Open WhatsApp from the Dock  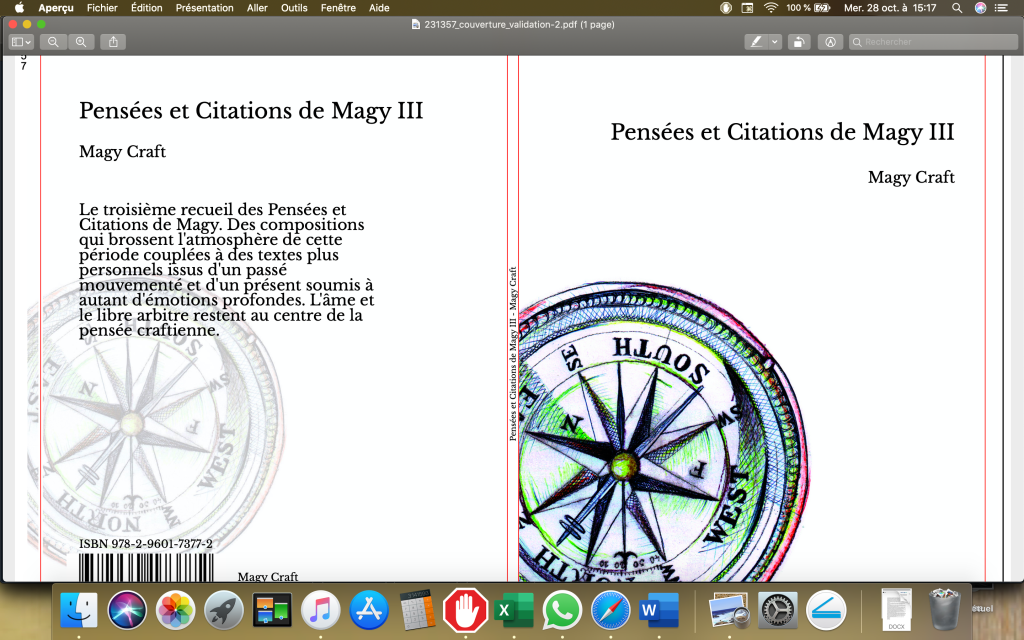pyautogui.click(x=561, y=608)
